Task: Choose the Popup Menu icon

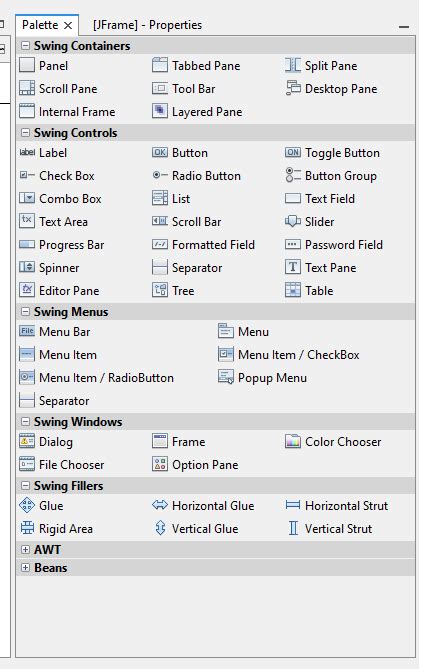Action: pyautogui.click(x=226, y=377)
